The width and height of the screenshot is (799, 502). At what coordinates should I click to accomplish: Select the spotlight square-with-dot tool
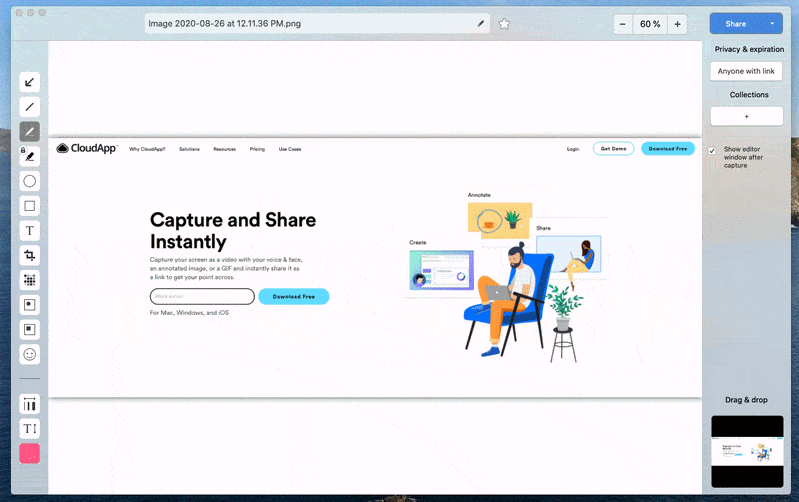pyautogui.click(x=30, y=305)
